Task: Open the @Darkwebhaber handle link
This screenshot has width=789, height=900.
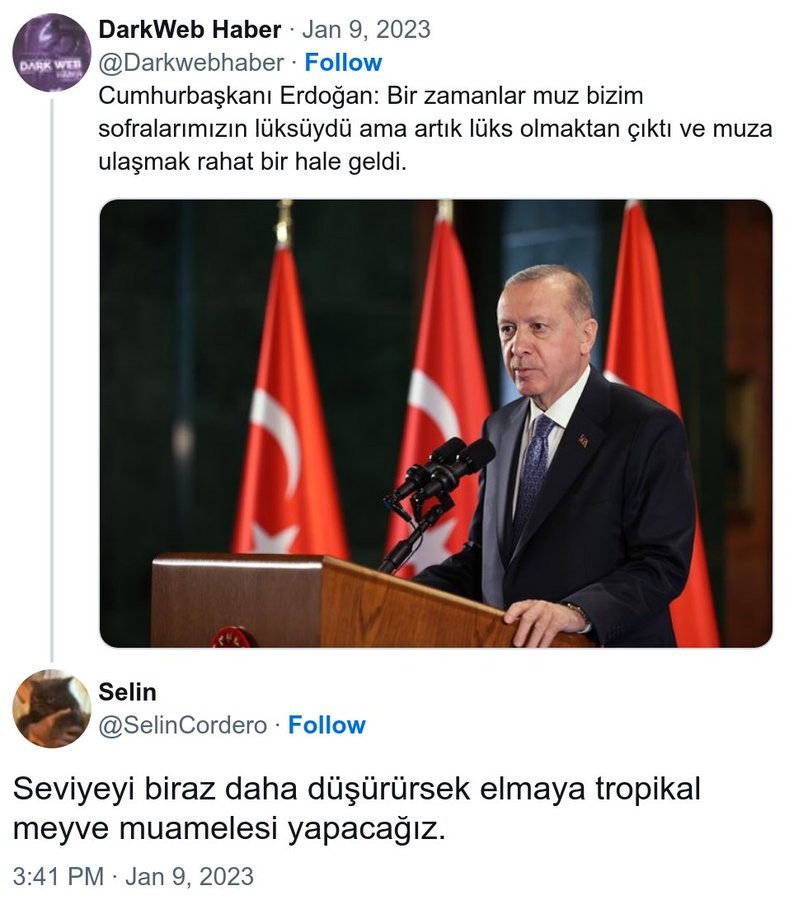Action: coord(191,63)
